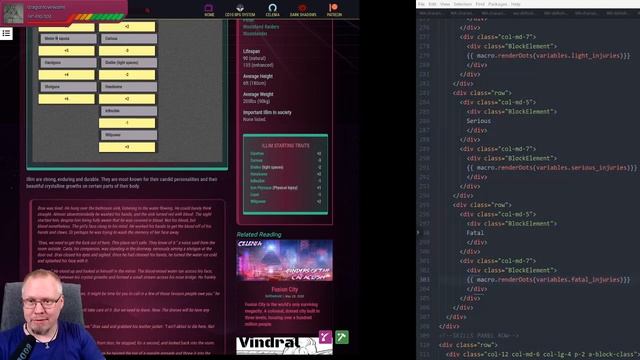This screenshot has height=360, width=640.
Task: Click the yellow value field under Handguns
Action: tap(67, 75)
